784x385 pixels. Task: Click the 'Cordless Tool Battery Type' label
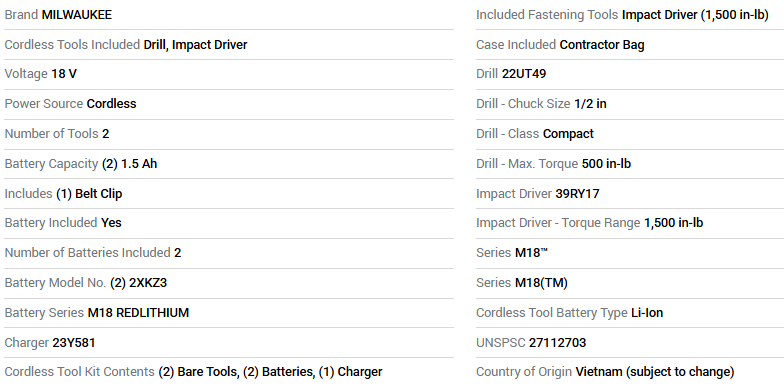[x=552, y=313]
